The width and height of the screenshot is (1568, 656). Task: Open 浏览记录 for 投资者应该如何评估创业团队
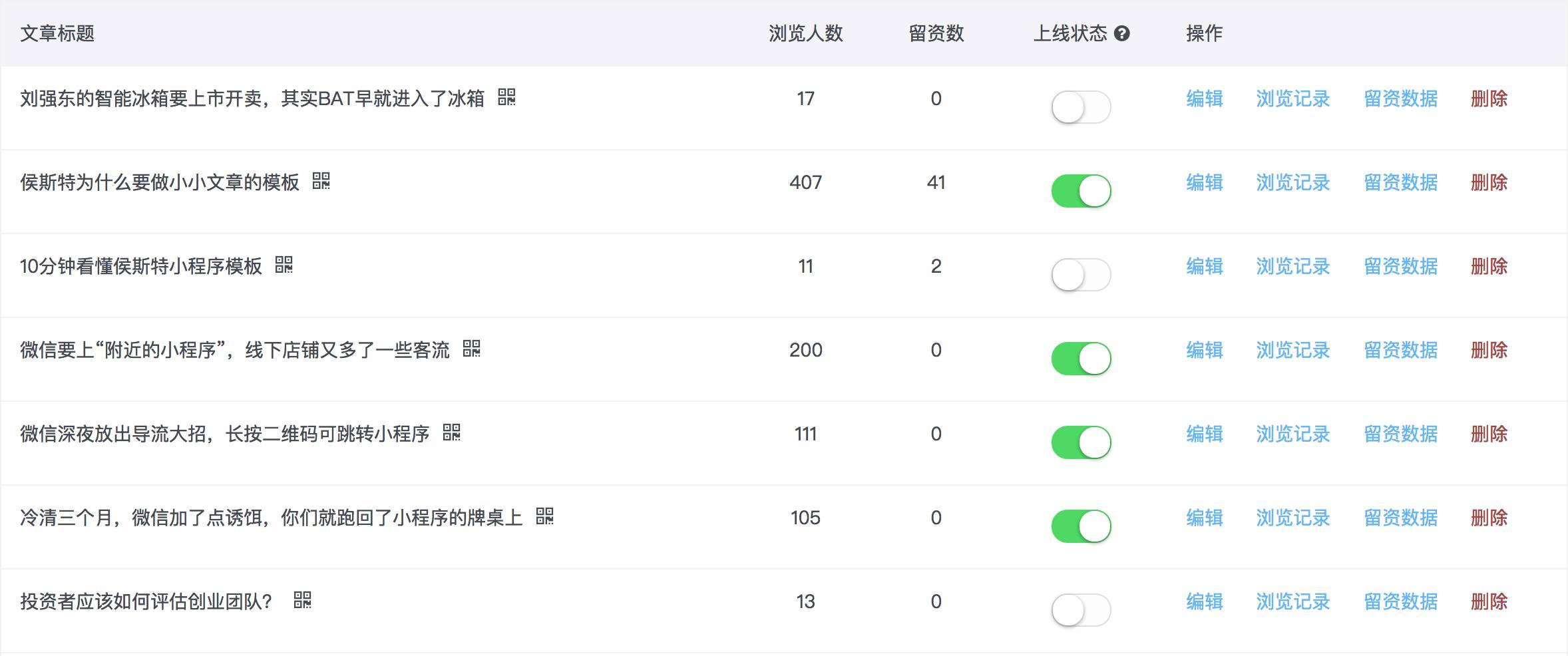(1292, 601)
